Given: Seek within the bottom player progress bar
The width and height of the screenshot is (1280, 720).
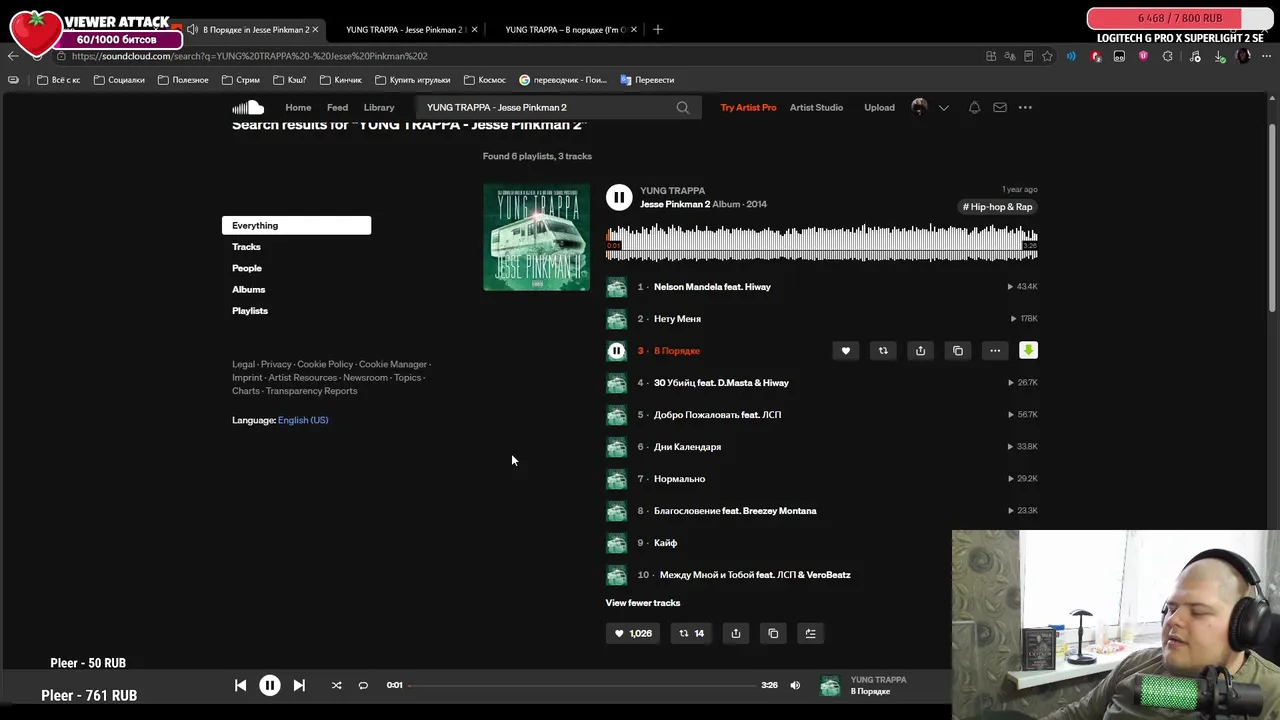Looking at the screenshot, I should [582, 685].
